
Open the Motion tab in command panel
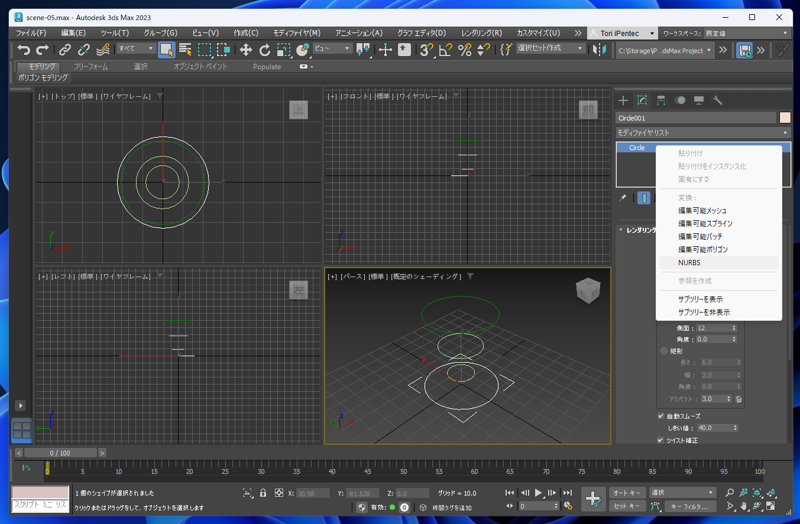click(x=680, y=100)
